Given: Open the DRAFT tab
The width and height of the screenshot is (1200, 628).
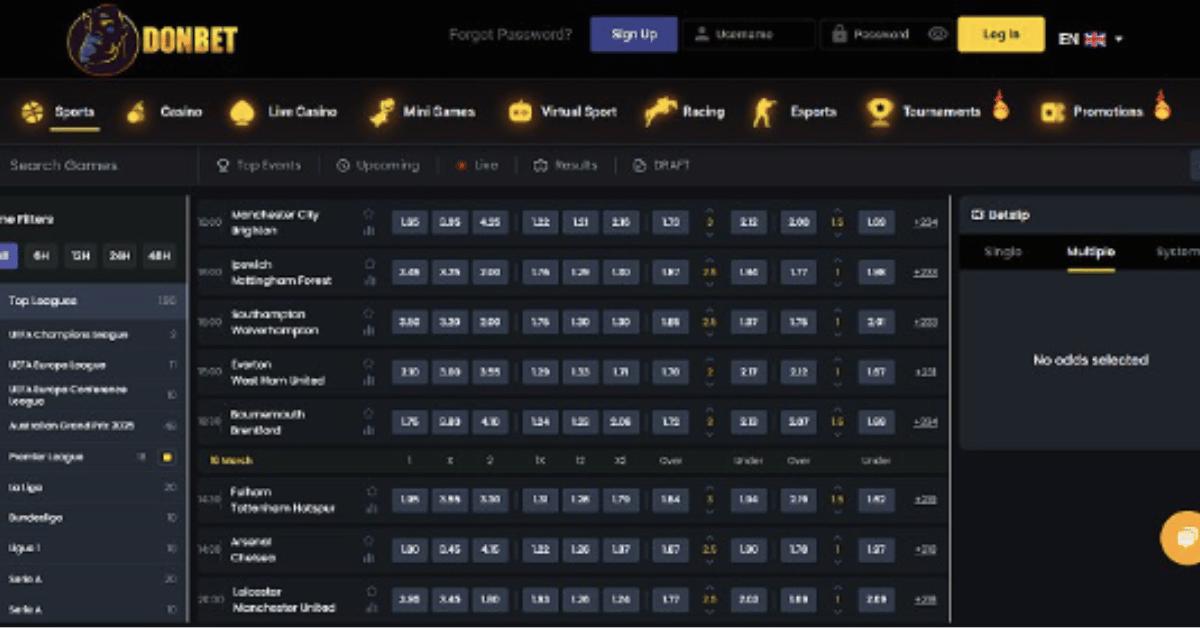Looking at the screenshot, I should [662, 165].
